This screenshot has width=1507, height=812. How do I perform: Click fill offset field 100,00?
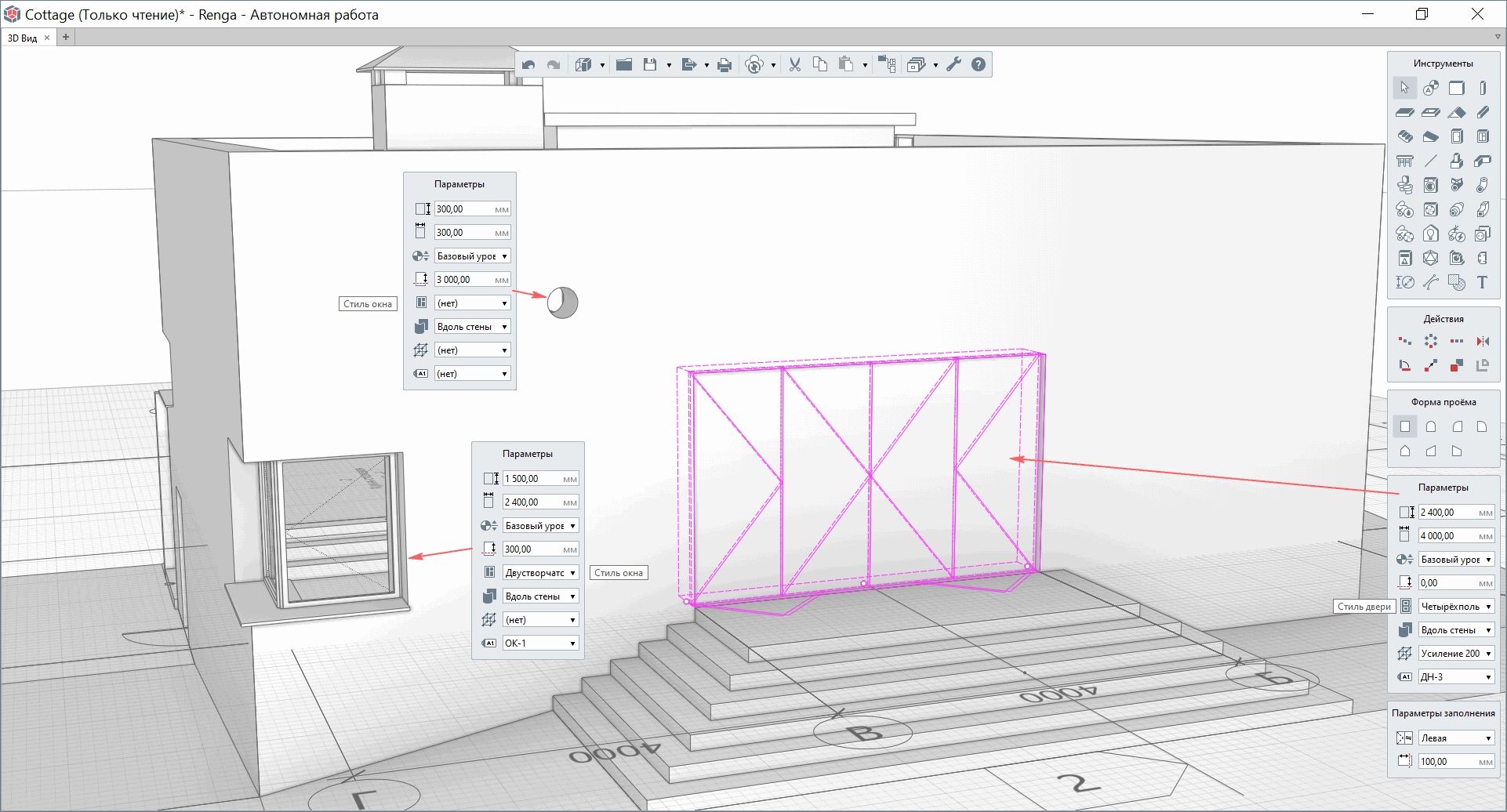(1456, 762)
